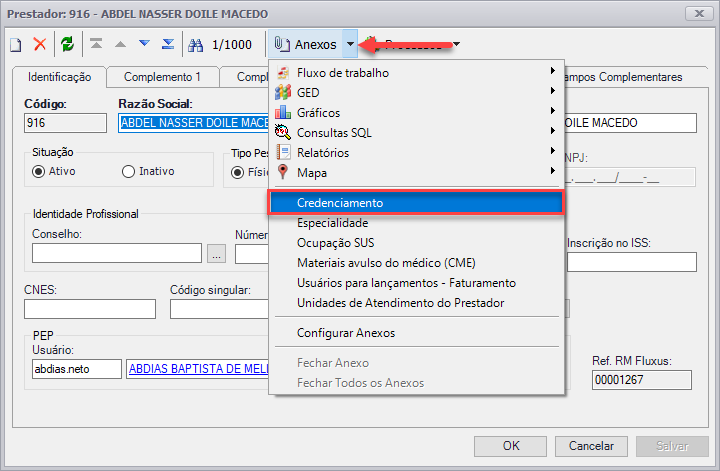Open the Processos dropdown arrow
Viewport: 720px width, 471px height.
click(456, 44)
